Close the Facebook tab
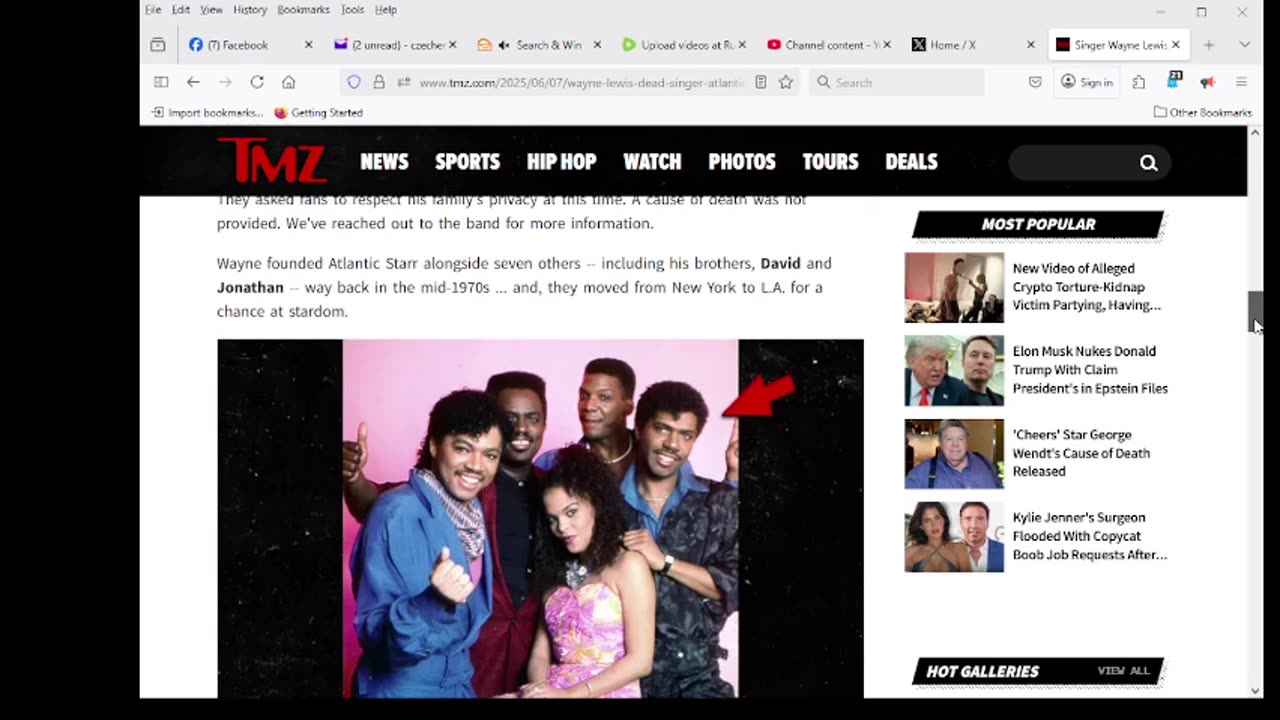This screenshot has height=720, width=1280. coord(308,45)
